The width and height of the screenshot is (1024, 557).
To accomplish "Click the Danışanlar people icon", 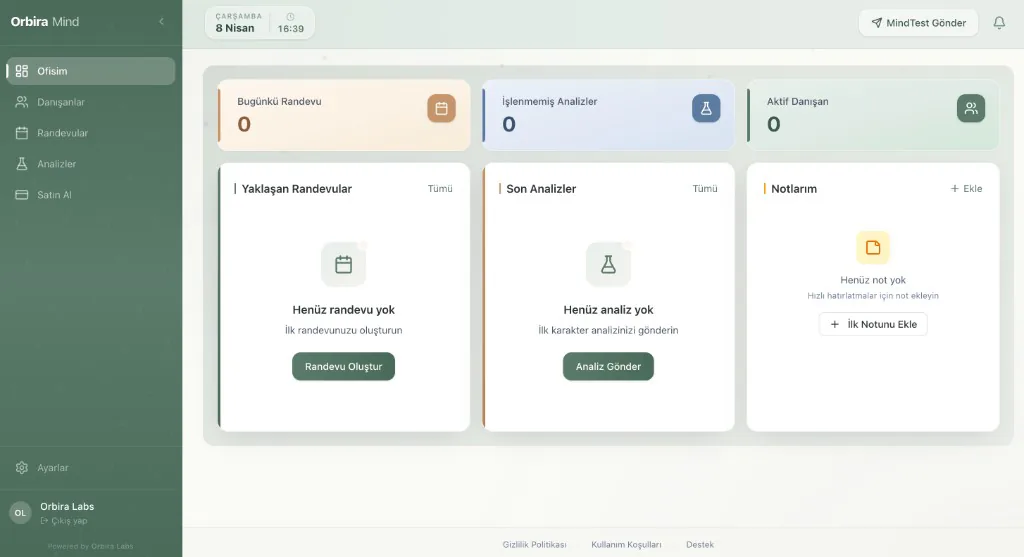I will 22,102.
